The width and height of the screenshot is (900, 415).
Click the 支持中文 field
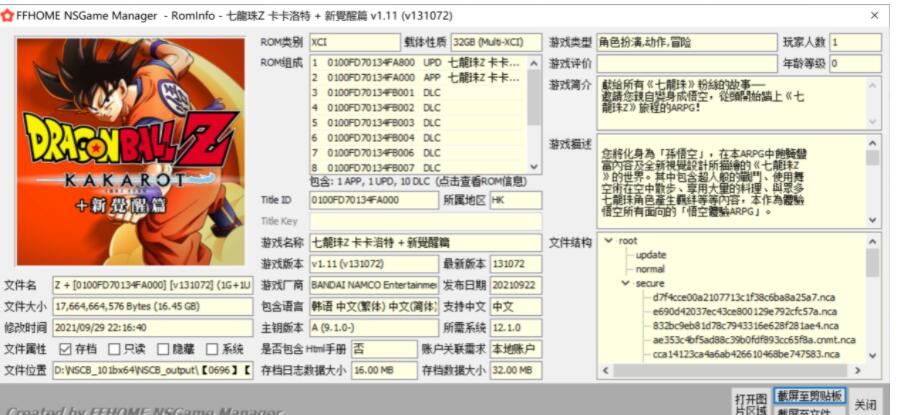point(515,307)
